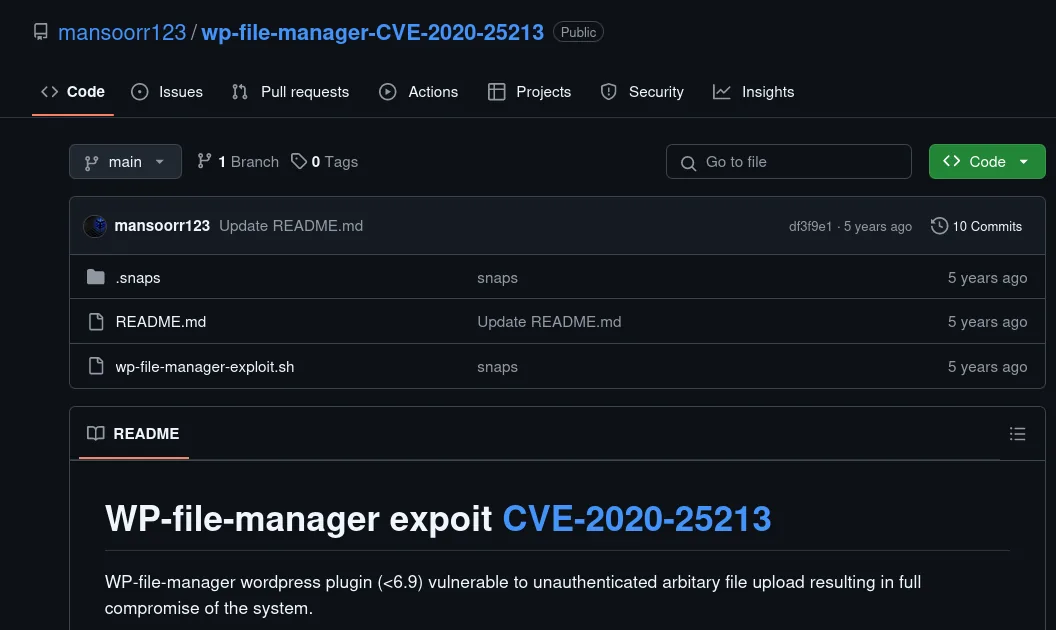1056x630 pixels.
Task: Select the README tab in the file viewer
Action: point(134,433)
